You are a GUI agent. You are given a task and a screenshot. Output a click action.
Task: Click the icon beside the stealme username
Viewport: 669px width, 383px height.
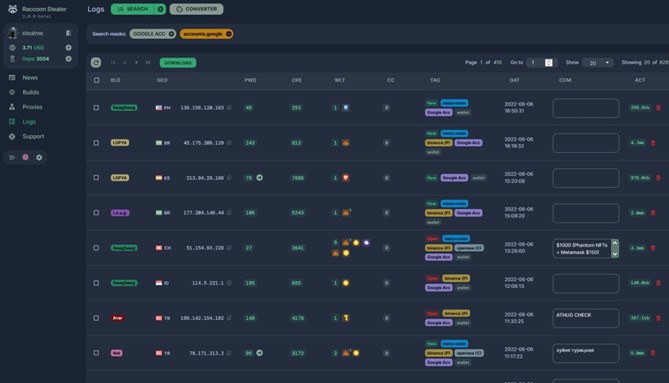(68, 33)
